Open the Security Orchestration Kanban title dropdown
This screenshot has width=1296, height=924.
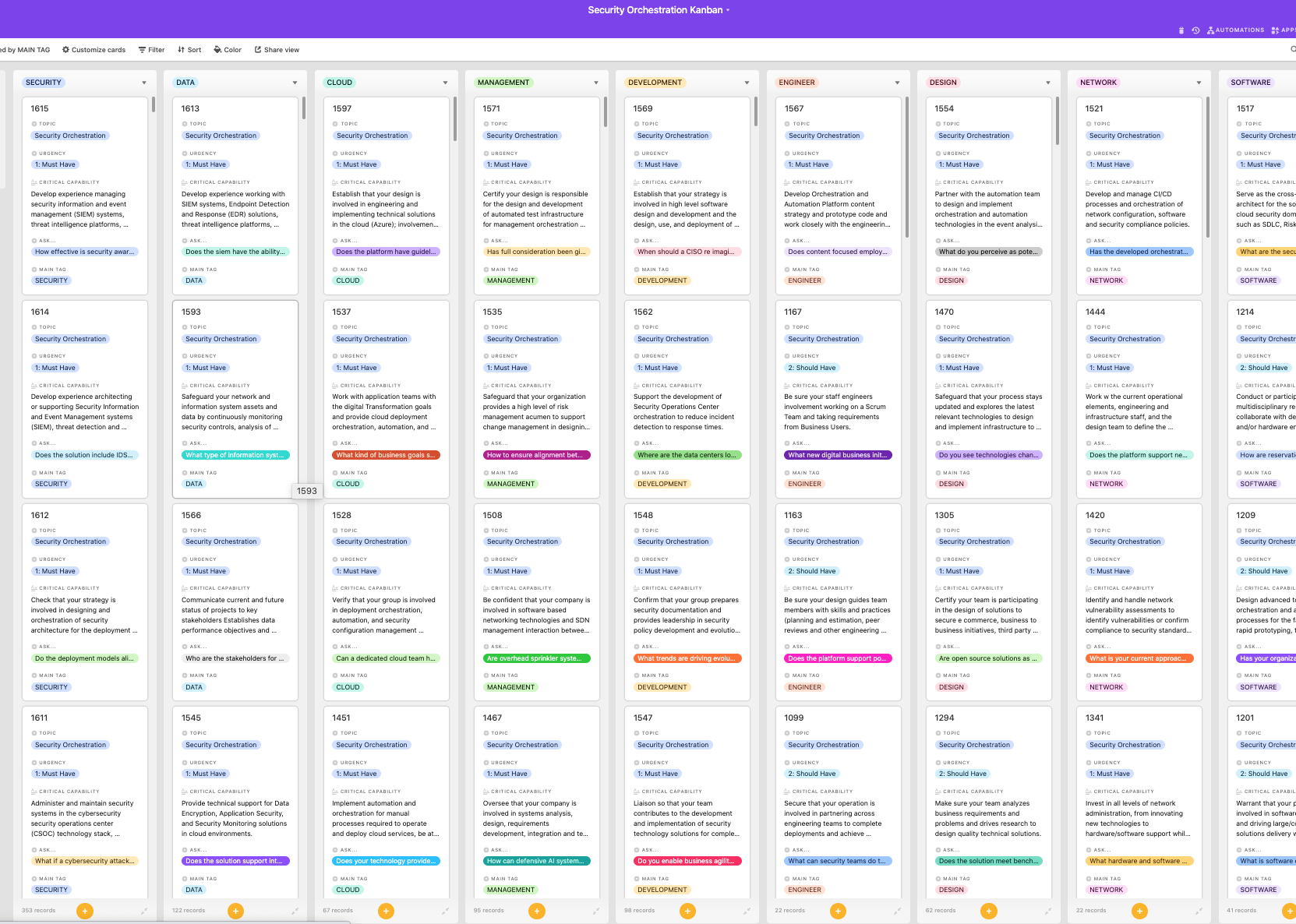click(728, 10)
